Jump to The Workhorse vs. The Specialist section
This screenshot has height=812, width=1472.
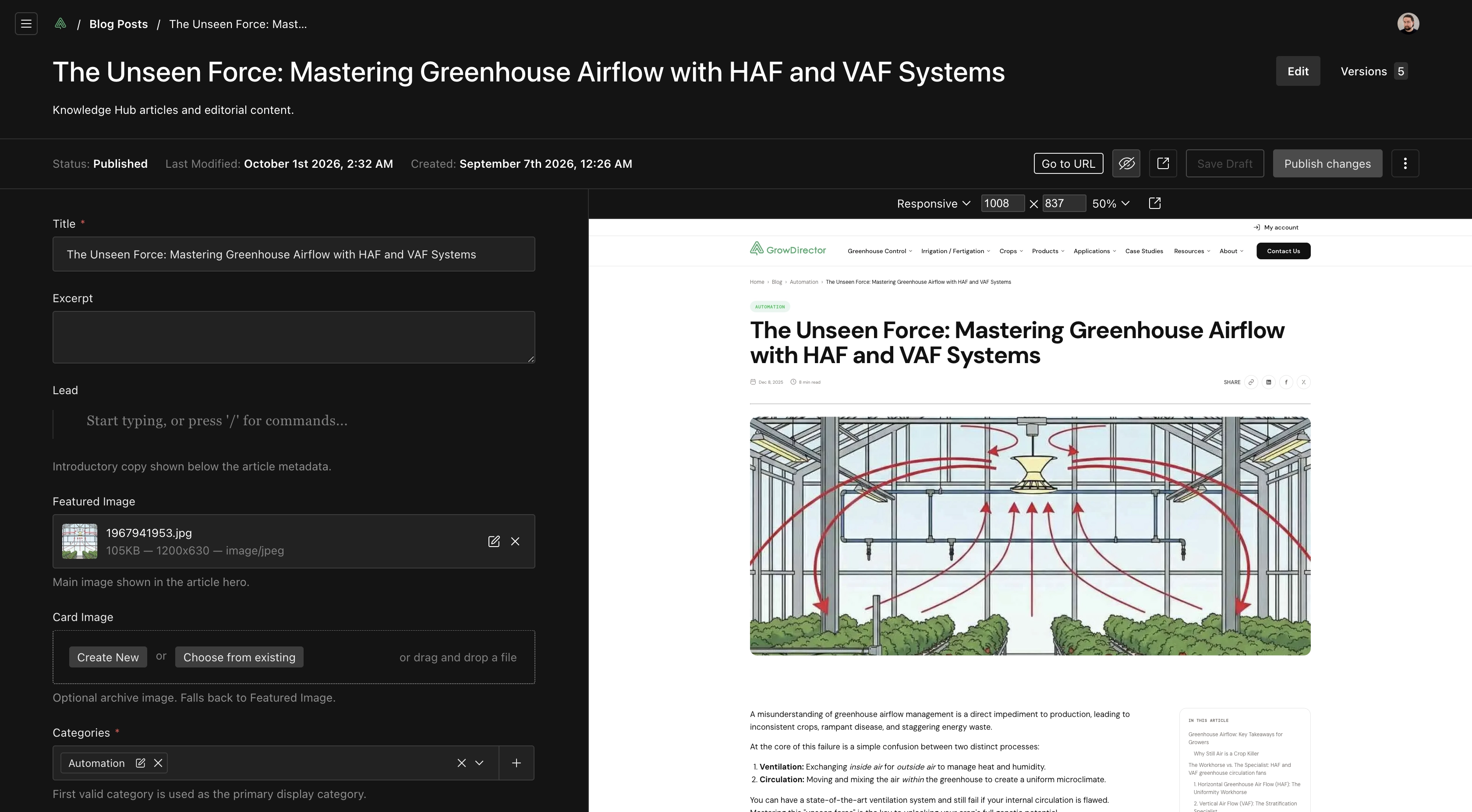[x=1239, y=769]
